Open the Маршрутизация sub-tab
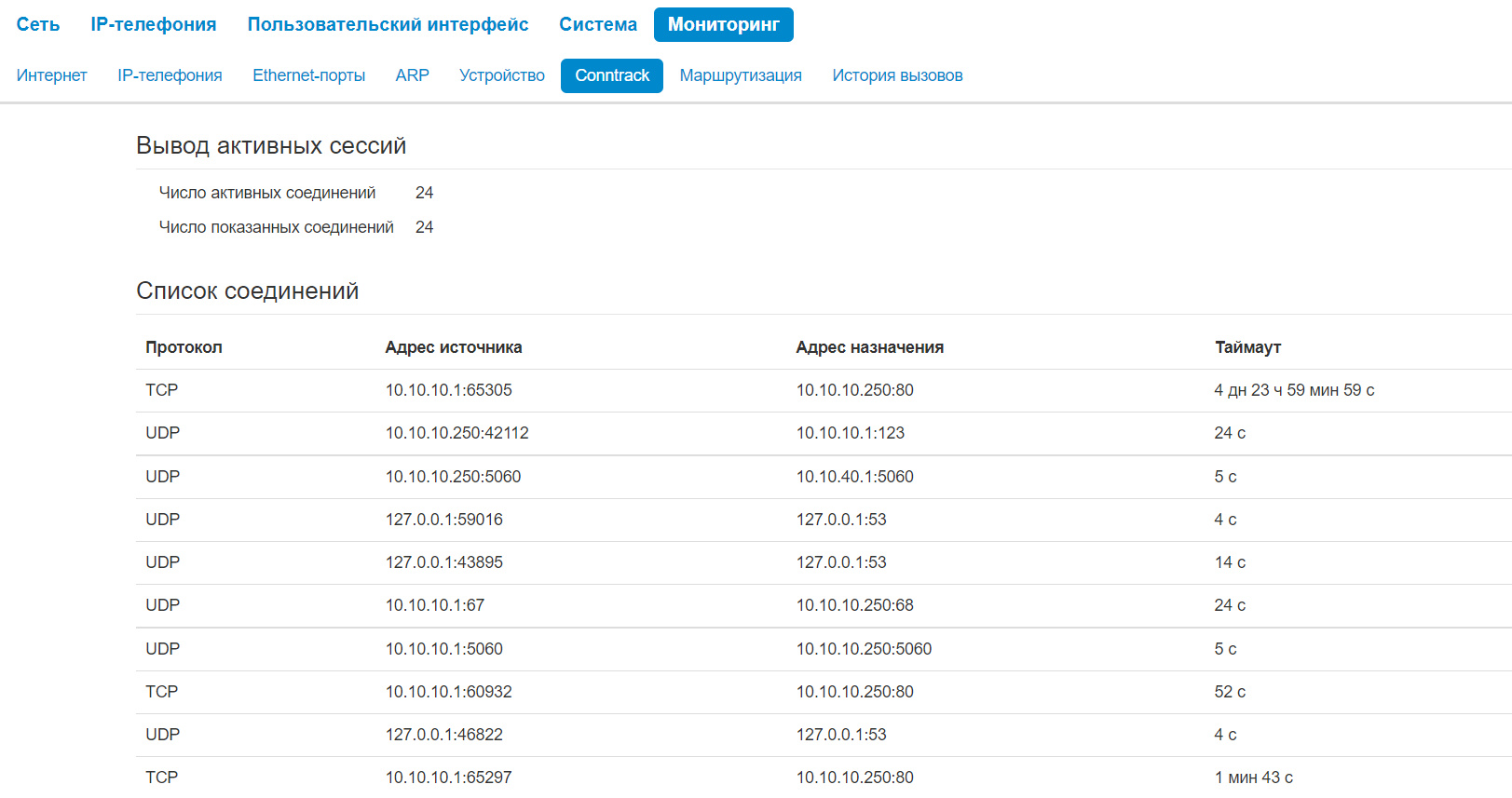 tap(741, 75)
